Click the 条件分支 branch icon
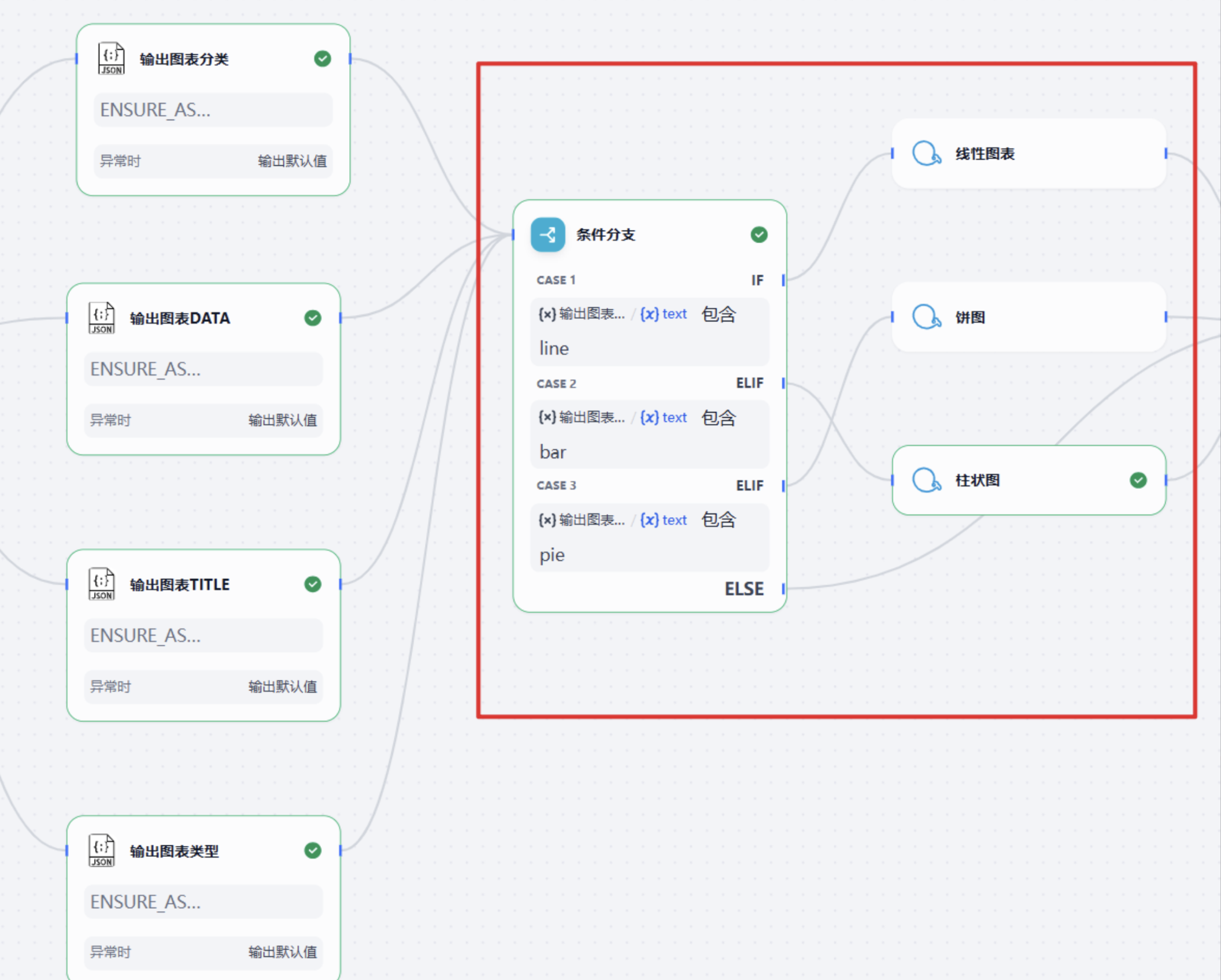The height and width of the screenshot is (980, 1221). pos(547,234)
